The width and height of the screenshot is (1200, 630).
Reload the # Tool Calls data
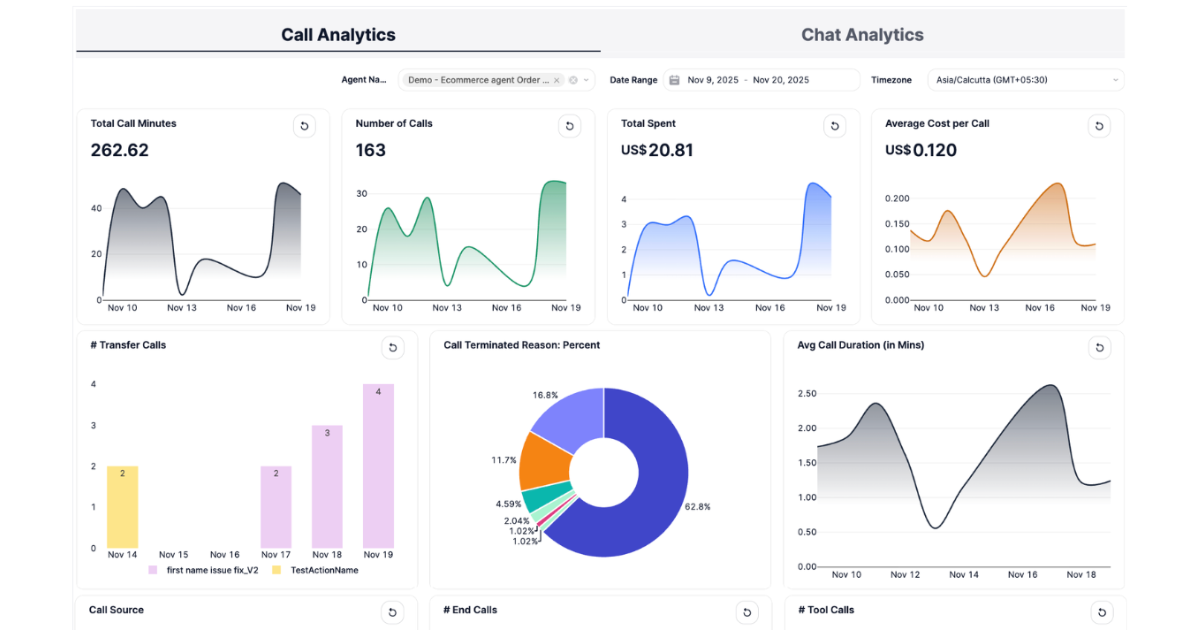click(x=1102, y=612)
